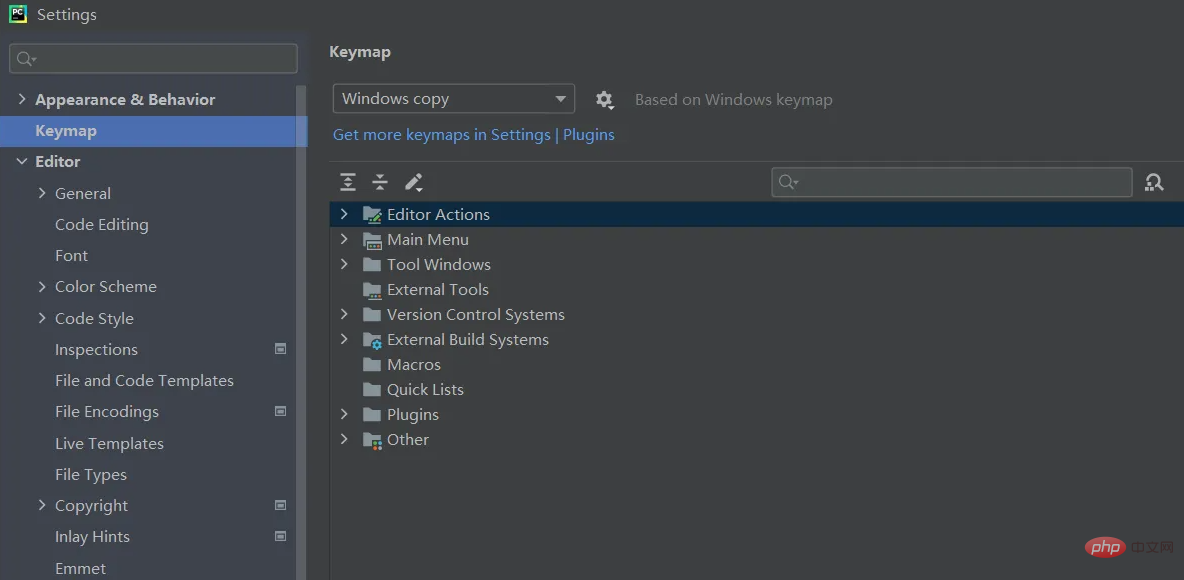This screenshot has height=580, width=1184.
Task: Expand the Main Menu keymap group
Action: point(344,239)
